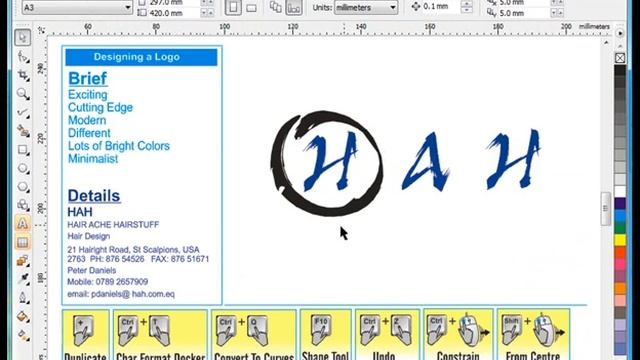Screen dimensions: 640x360
Task: Click the Ctrl+Z Undo shortcut card
Action: 387,335
